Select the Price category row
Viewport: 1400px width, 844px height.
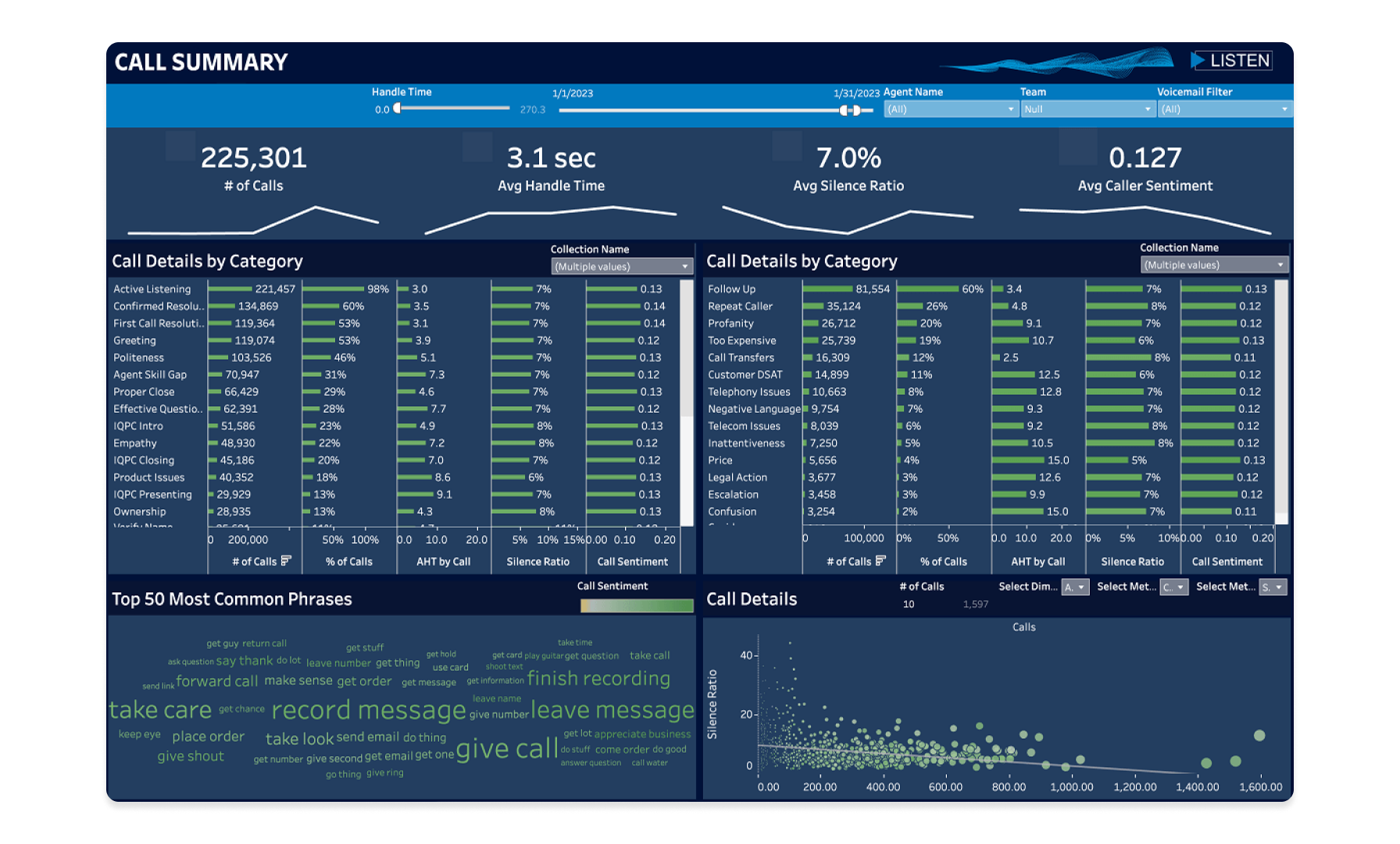[x=989, y=460]
